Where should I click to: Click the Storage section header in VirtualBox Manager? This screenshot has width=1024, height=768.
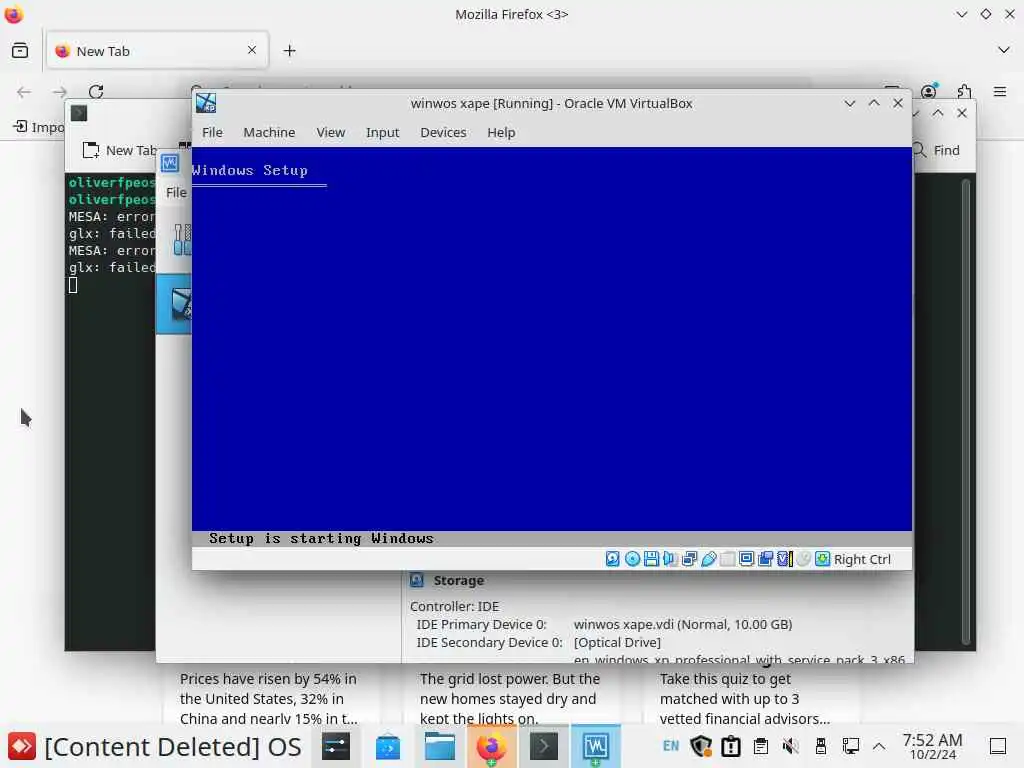458,581
